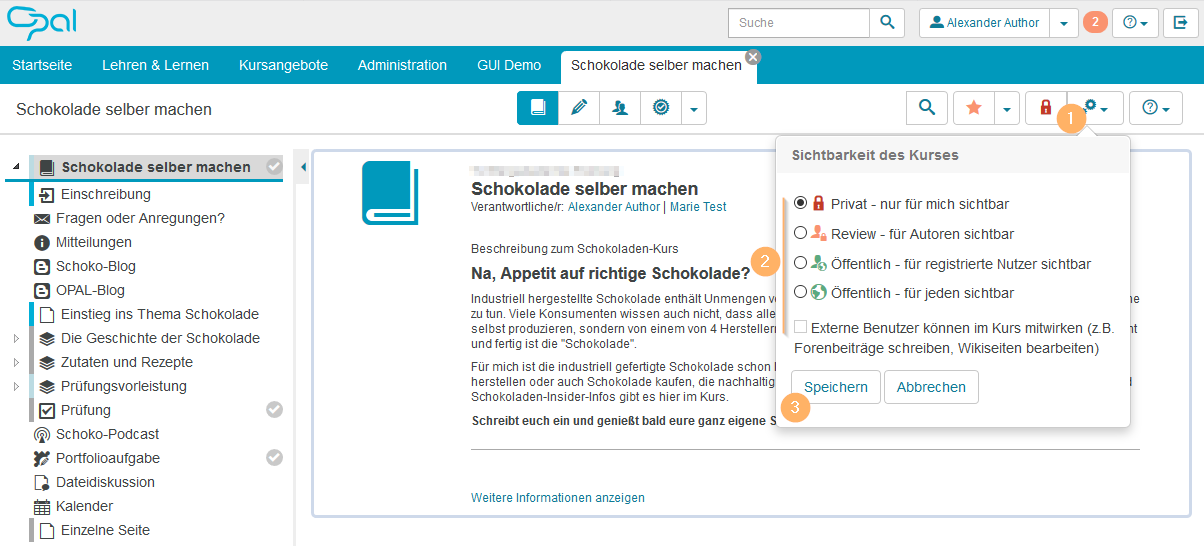Image resolution: width=1204 pixels, height=546 pixels.
Task: Select 'Öffentlich - für registrierte Nutzer sichtbar'
Action: tap(800, 263)
